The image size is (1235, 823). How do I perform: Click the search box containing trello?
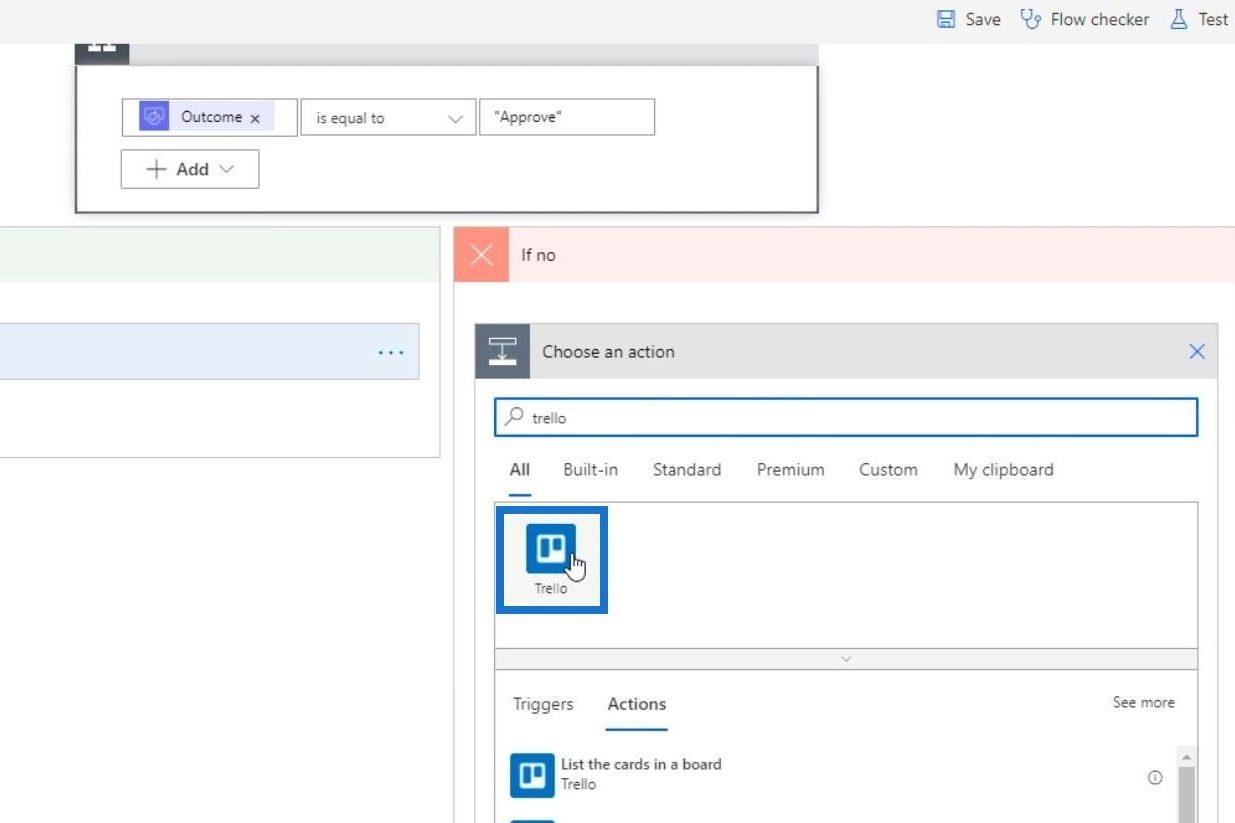click(846, 418)
